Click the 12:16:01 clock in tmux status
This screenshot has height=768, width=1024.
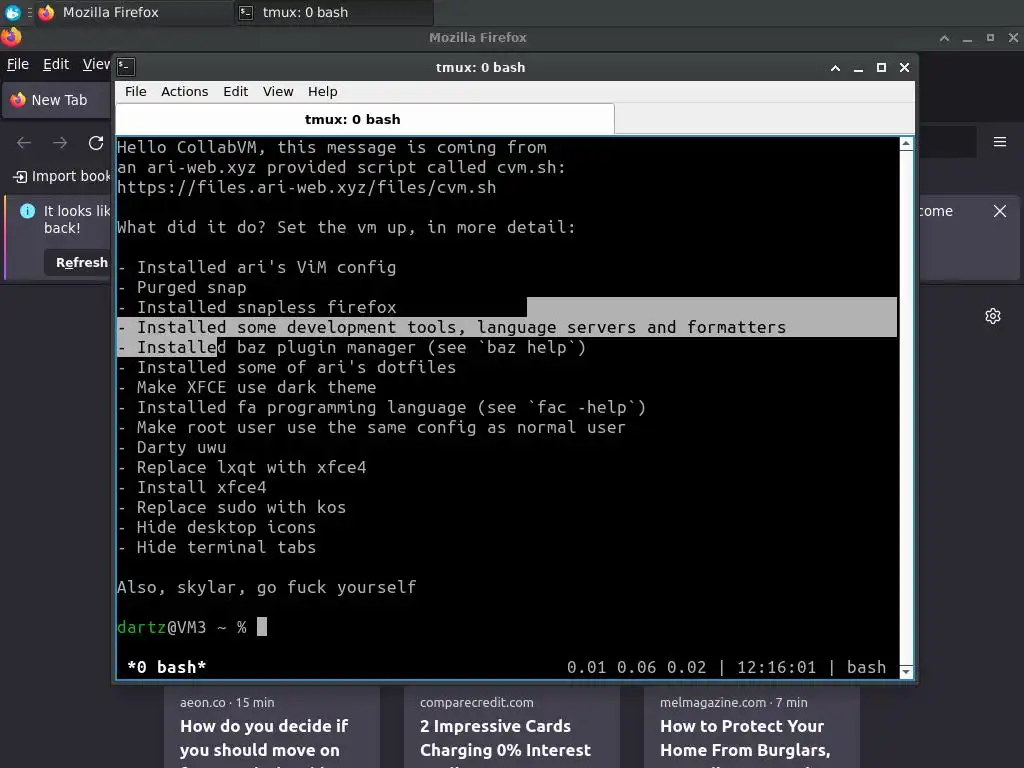(776, 667)
